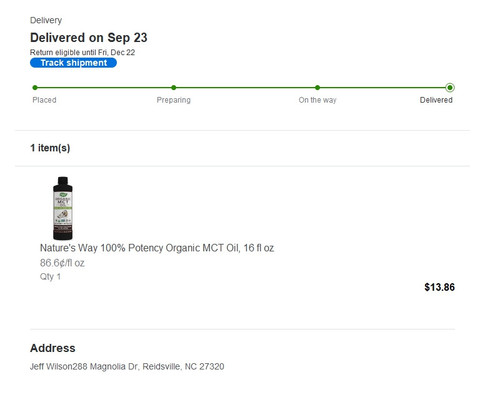
Task: Click the Delivered step label
Action: coord(436,100)
